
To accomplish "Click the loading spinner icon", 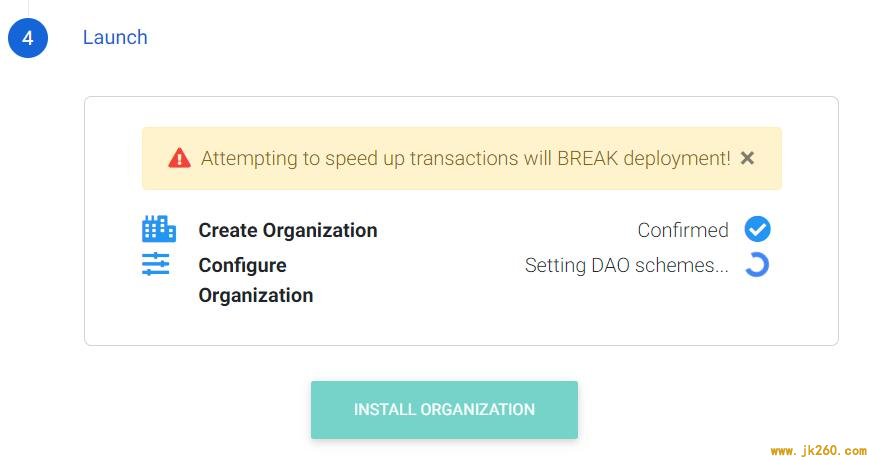I will (757, 265).
